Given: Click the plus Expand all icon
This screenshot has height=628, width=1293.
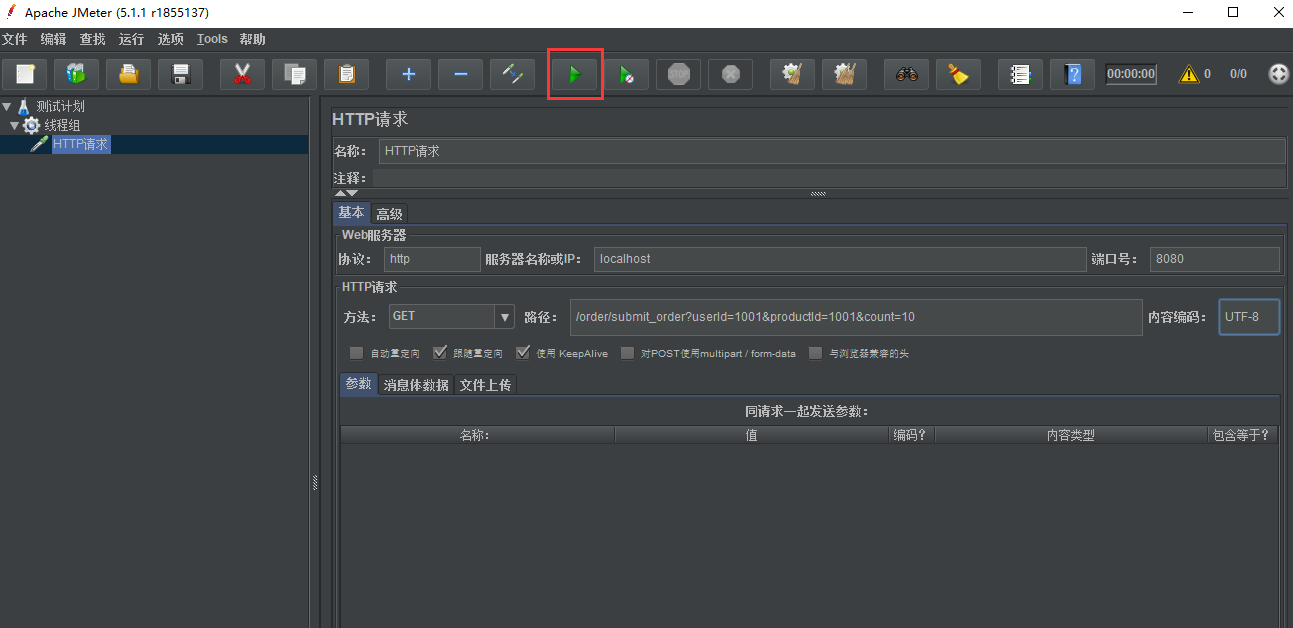Looking at the screenshot, I should (x=408, y=75).
